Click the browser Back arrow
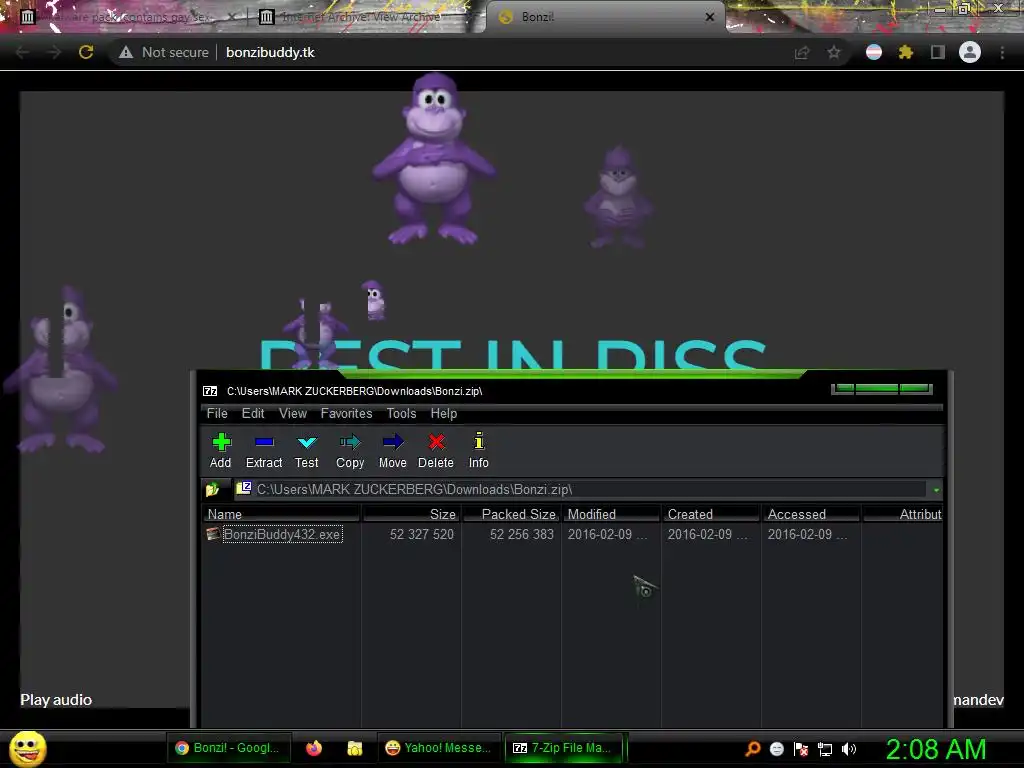1024x768 pixels. (x=22, y=52)
